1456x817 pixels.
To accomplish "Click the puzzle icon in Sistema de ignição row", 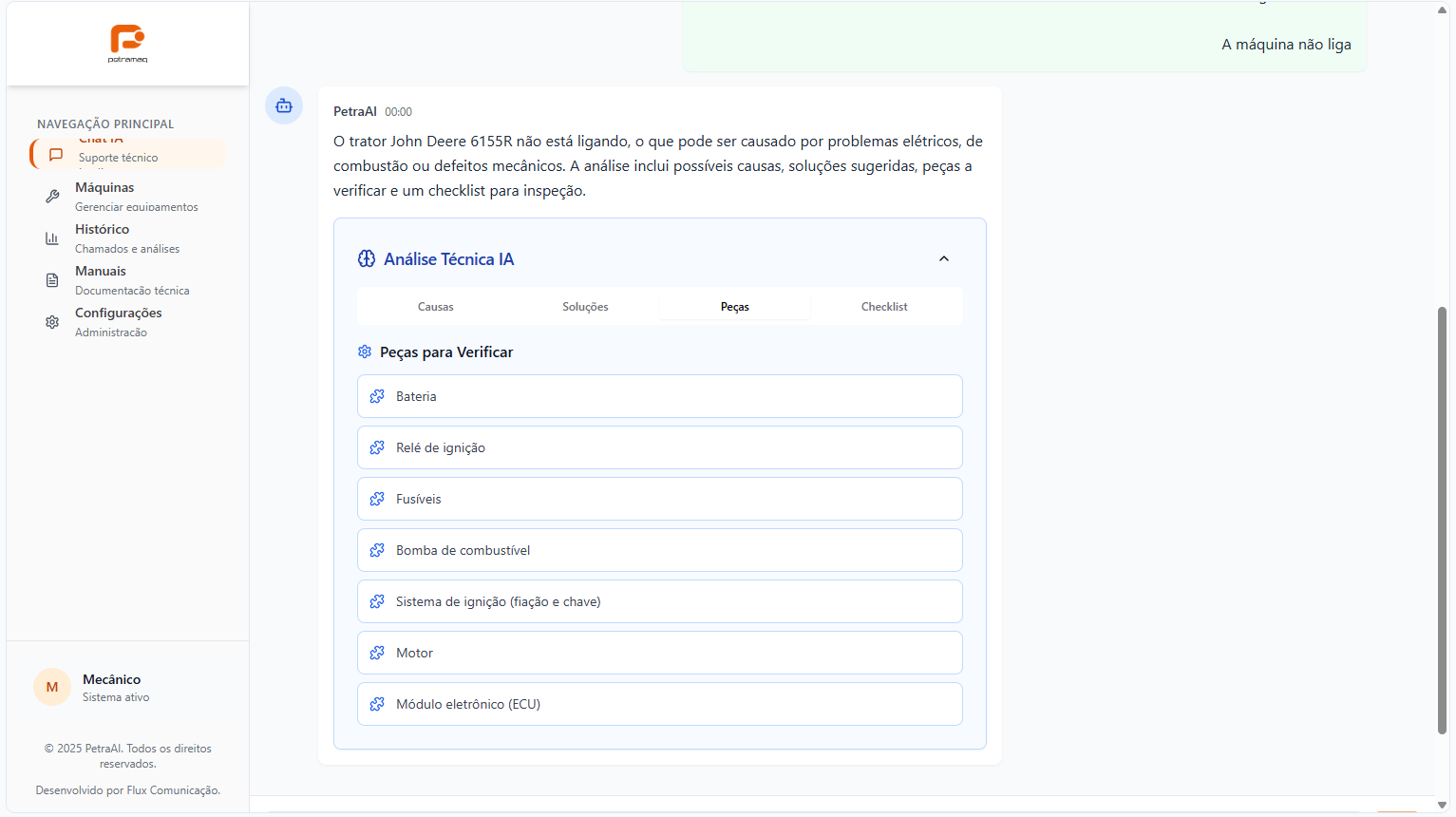I will pyautogui.click(x=377, y=601).
